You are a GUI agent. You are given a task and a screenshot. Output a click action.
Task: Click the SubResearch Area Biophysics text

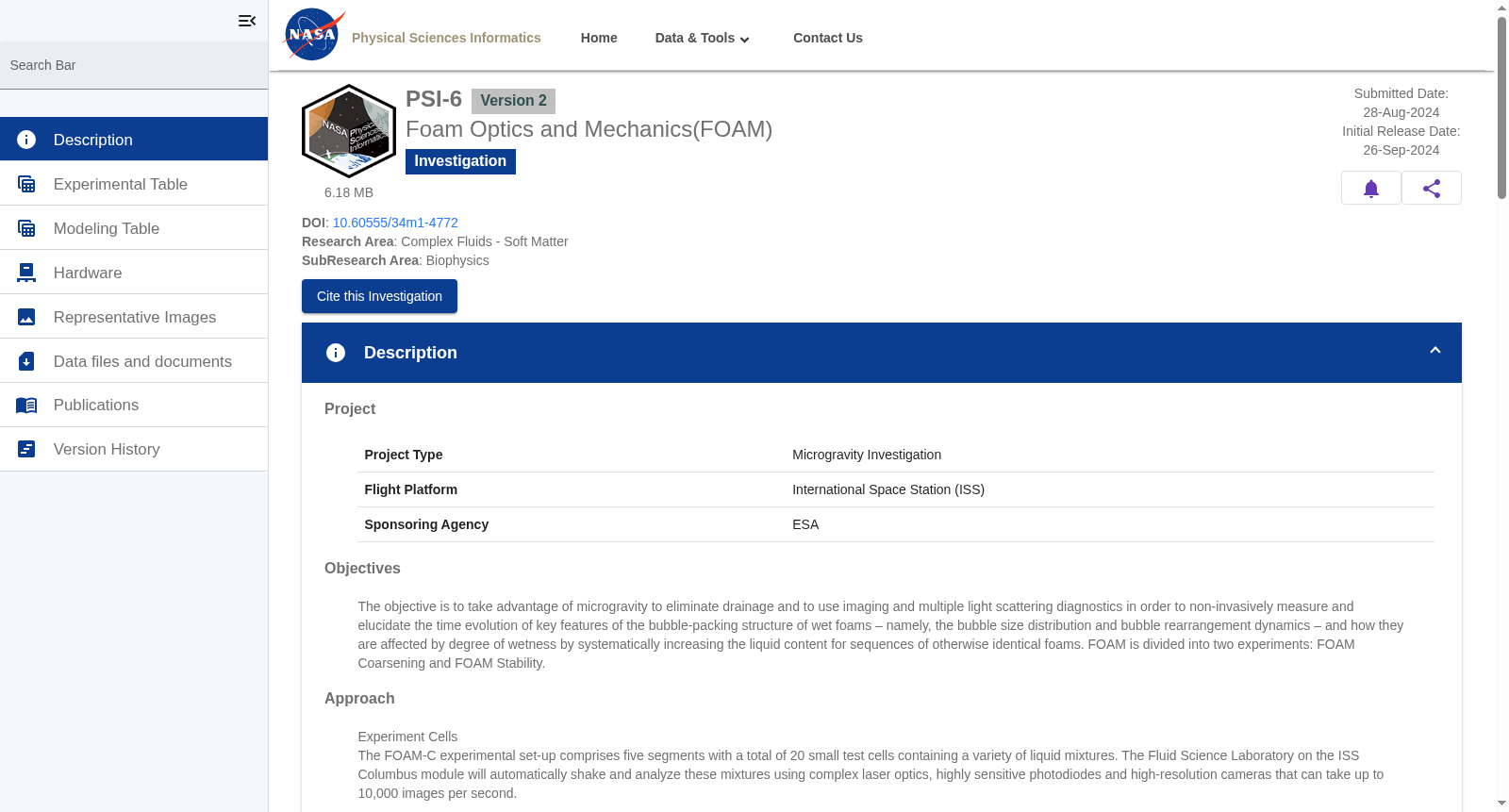395,260
